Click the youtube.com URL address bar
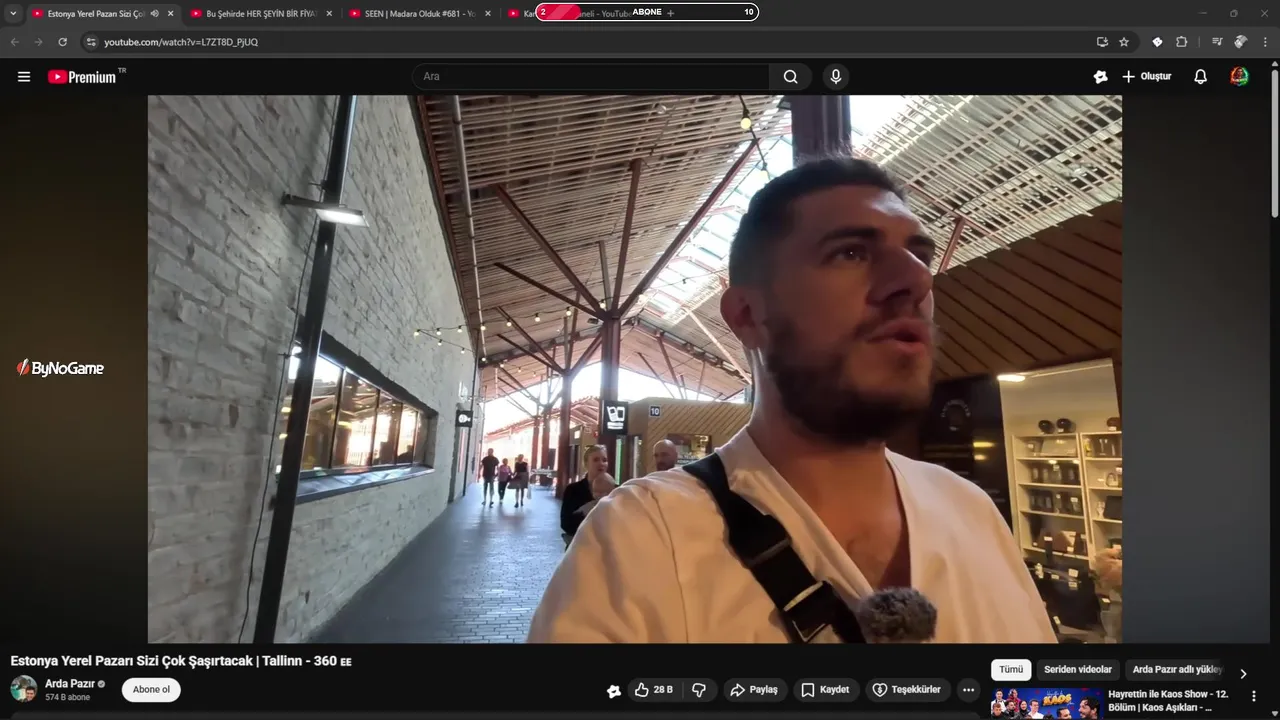 point(181,42)
